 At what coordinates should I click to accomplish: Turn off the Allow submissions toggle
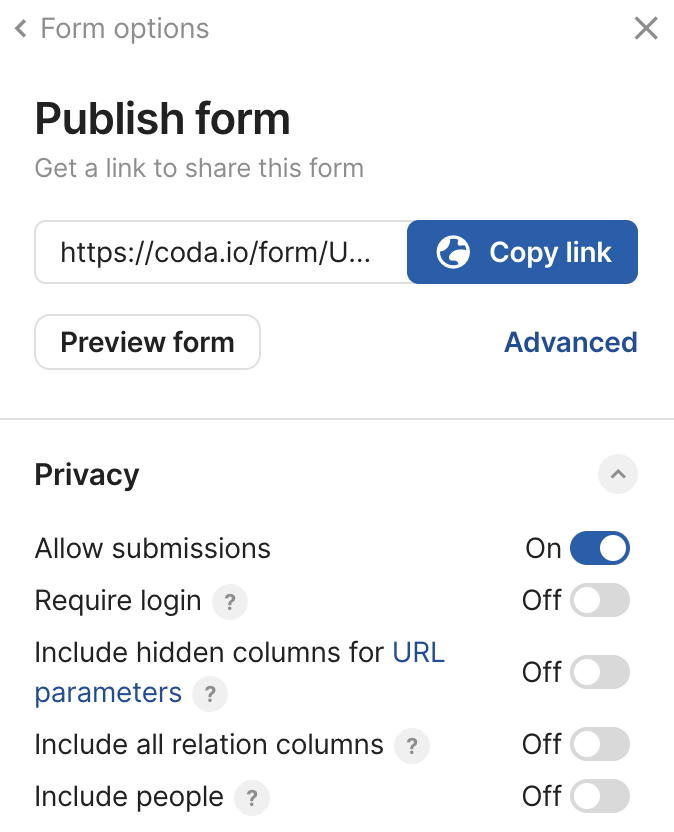click(600, 548)
